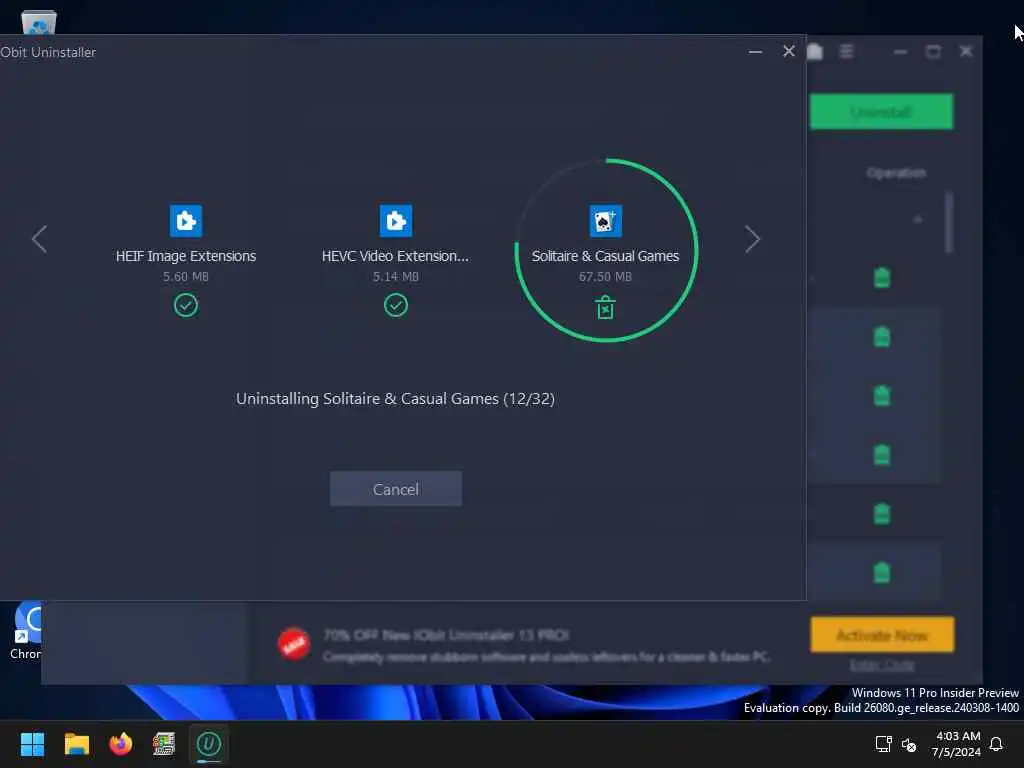
Task: Click the 5.60 MB size label
Action: (x=186, y=276)
